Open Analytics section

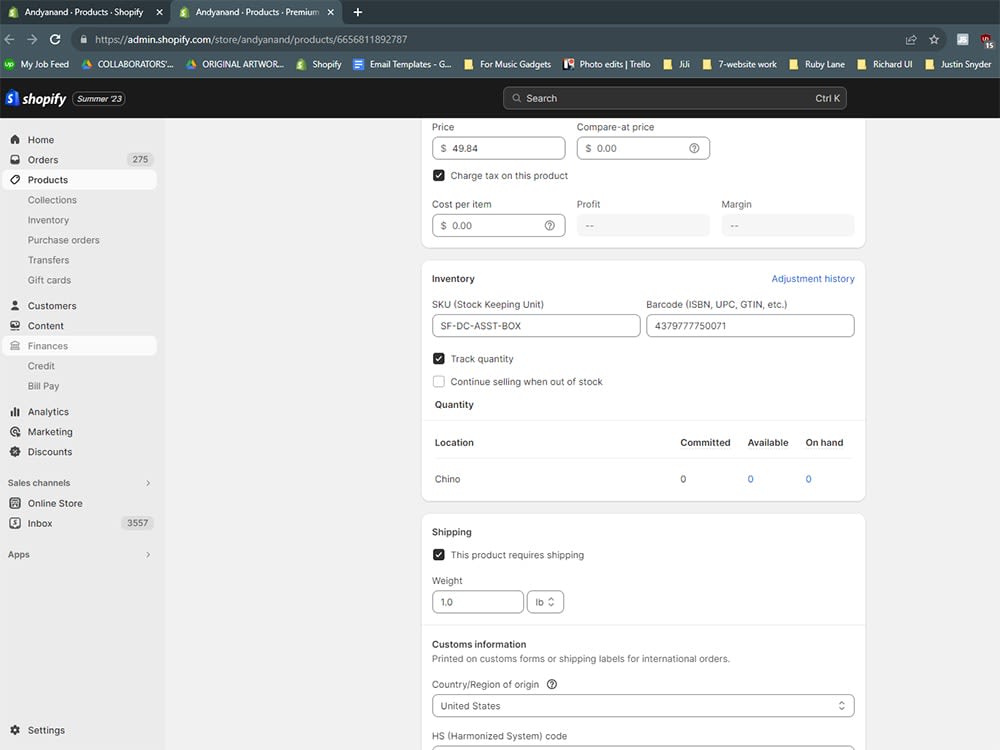(48, 412)
